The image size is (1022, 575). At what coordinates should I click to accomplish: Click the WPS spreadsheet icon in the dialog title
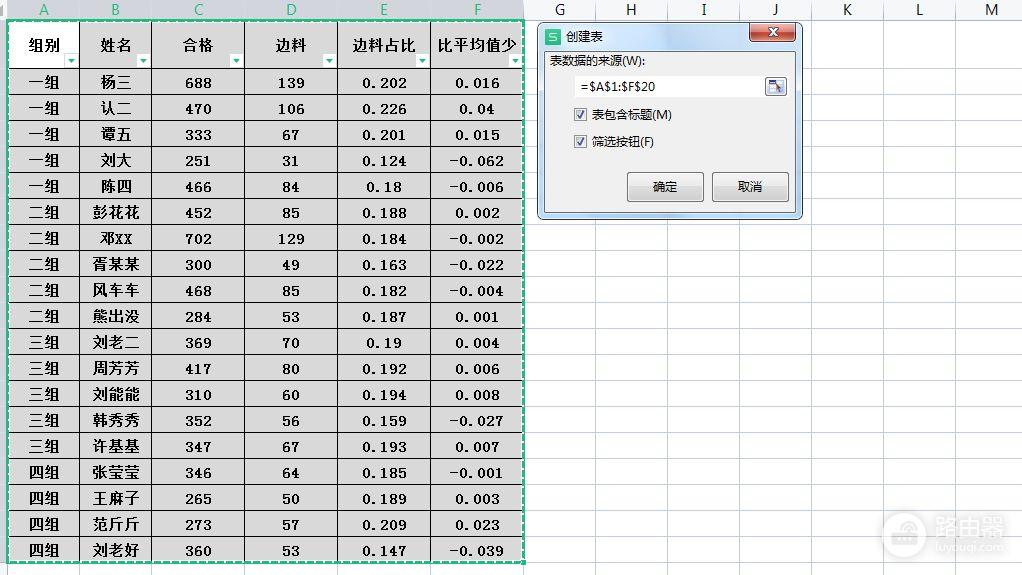553,36
